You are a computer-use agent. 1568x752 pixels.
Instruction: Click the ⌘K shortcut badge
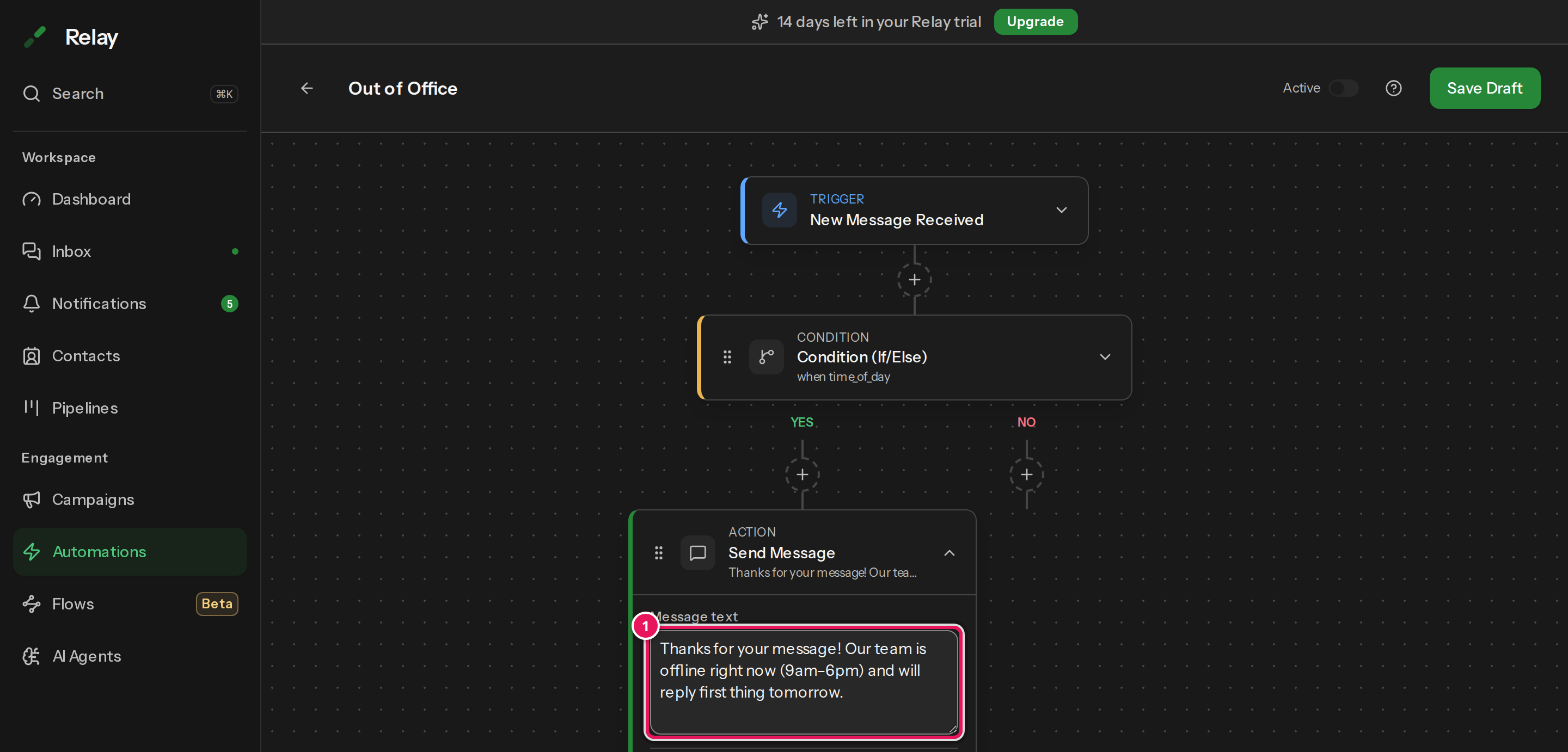click(x=224, y=94)
